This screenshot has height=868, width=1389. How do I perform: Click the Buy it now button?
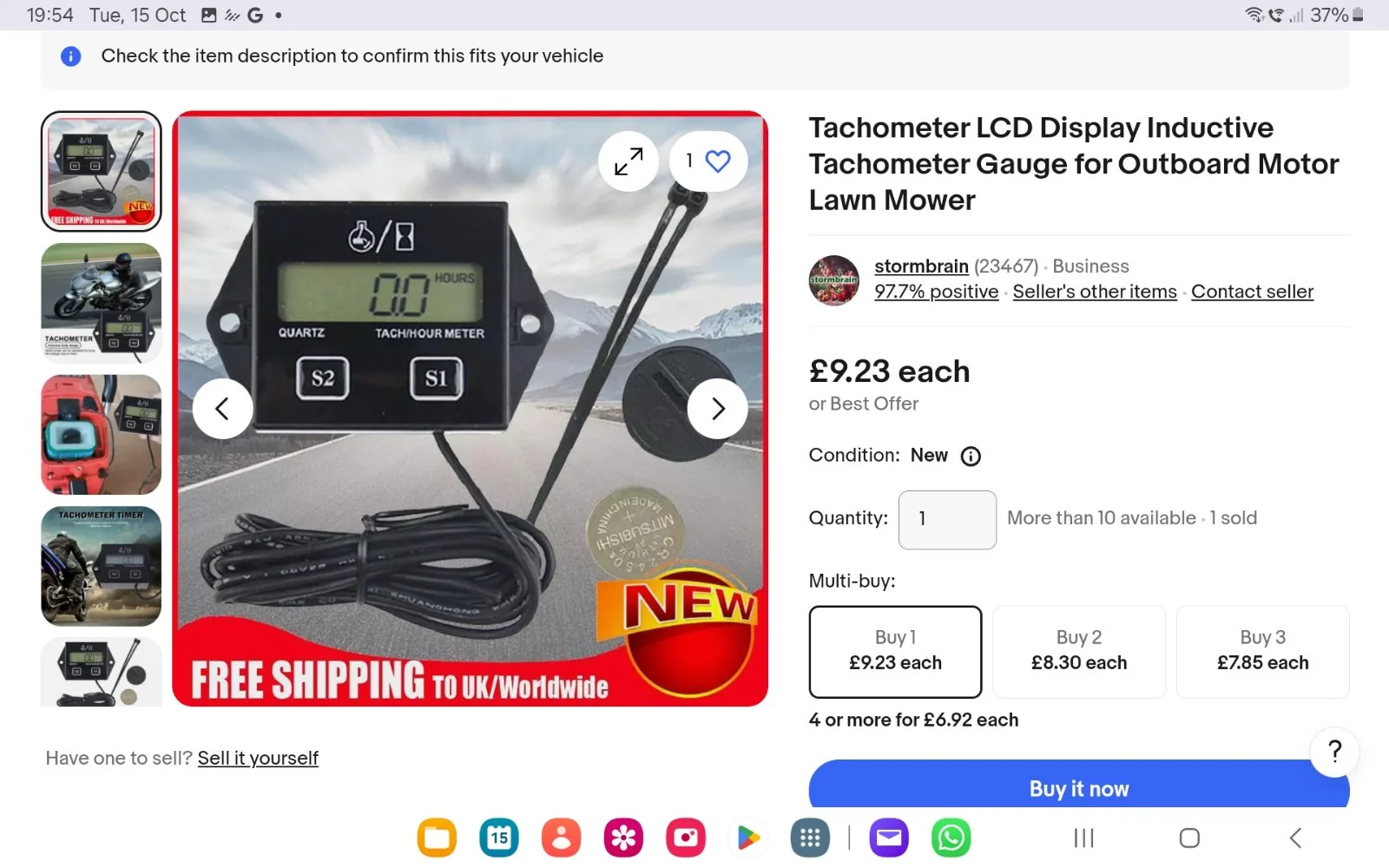1079,786
